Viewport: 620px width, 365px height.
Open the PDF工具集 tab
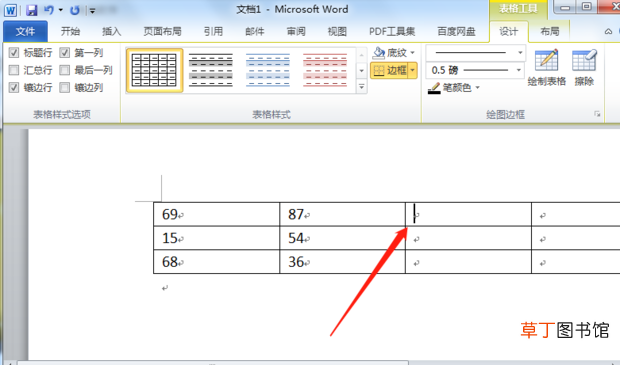point(392,31)
